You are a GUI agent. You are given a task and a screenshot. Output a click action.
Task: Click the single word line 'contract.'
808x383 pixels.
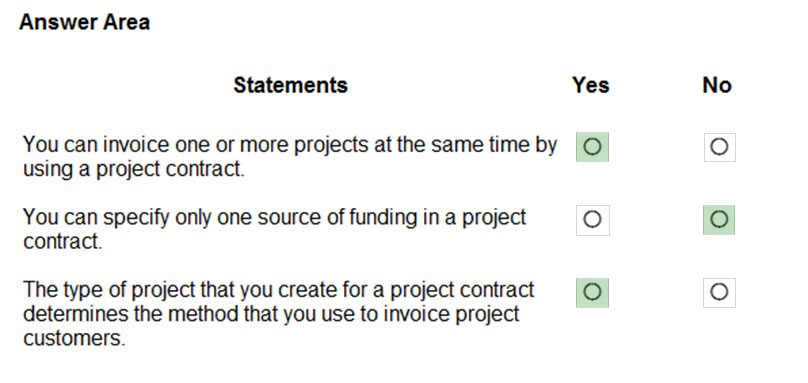point(62,241)
